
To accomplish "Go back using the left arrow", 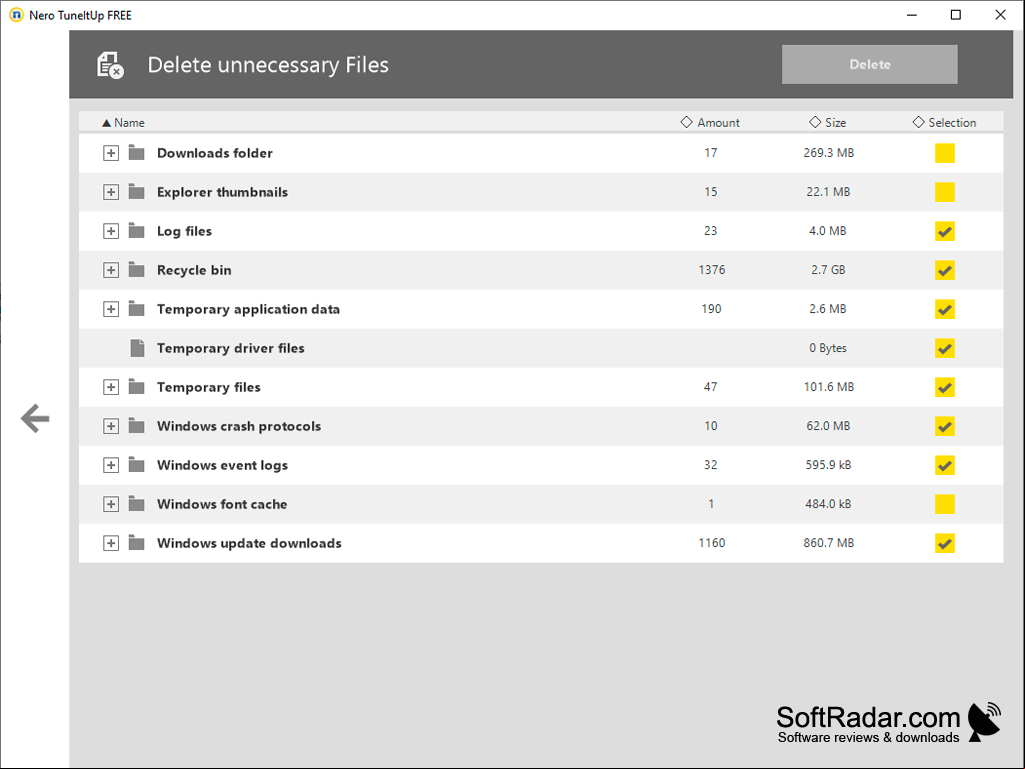I will click(x=35, y=419).
